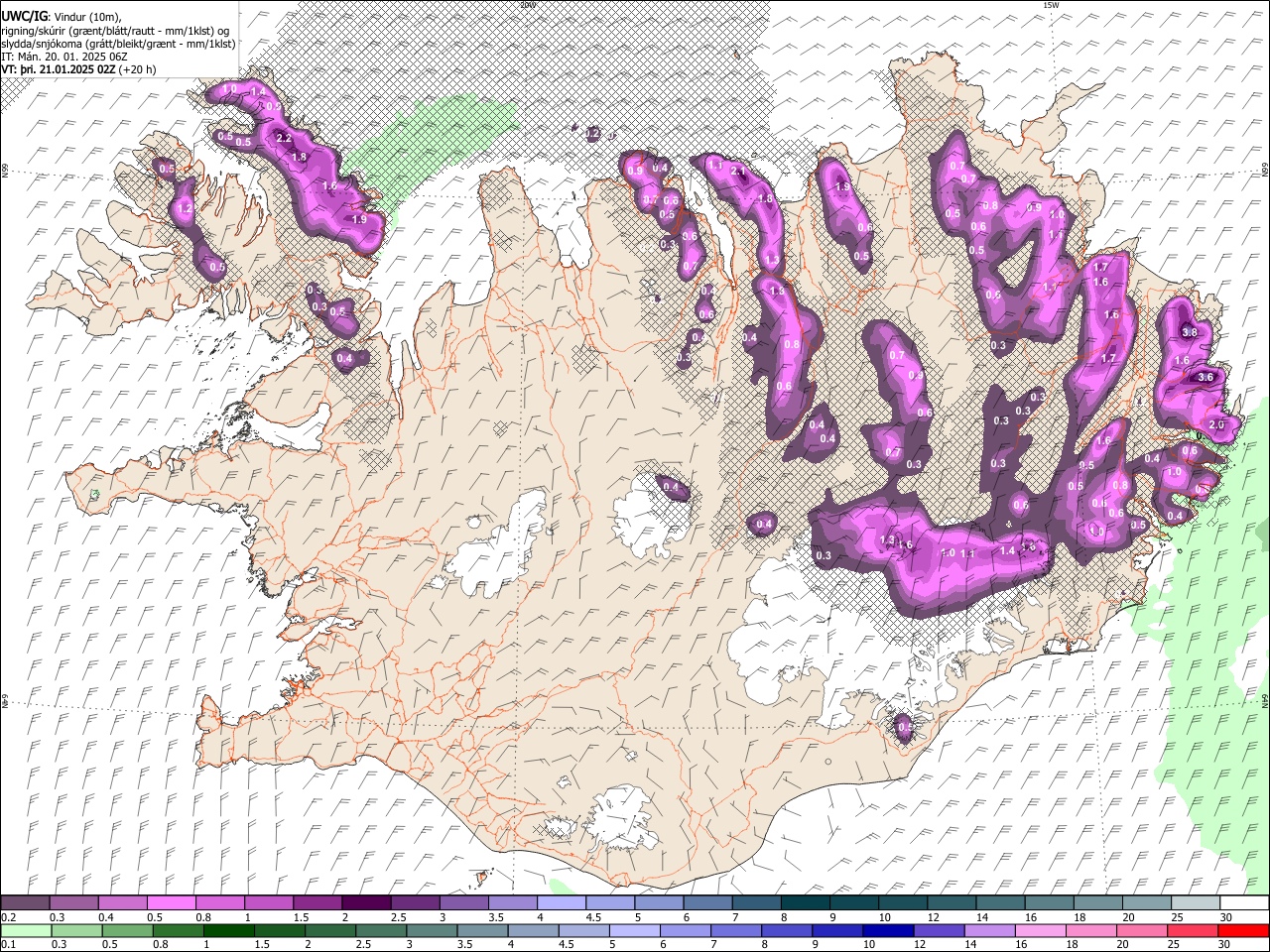Select the pale lavender 4–4.5 snow legend swatch
Screen dimensions: 1270x952
pos(562,903)
